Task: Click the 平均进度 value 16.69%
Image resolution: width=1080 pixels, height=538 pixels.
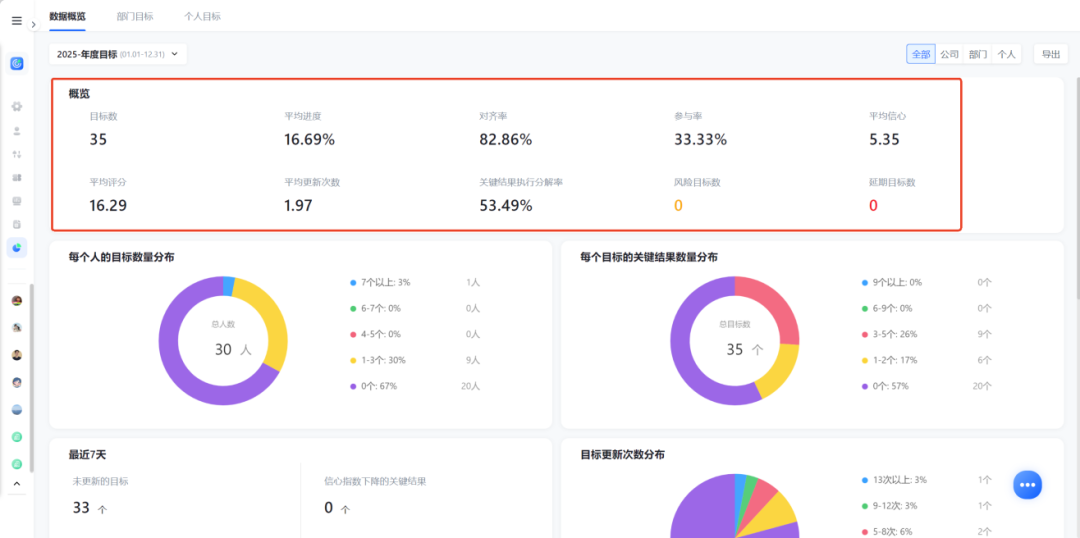Action: click(309, 140)
